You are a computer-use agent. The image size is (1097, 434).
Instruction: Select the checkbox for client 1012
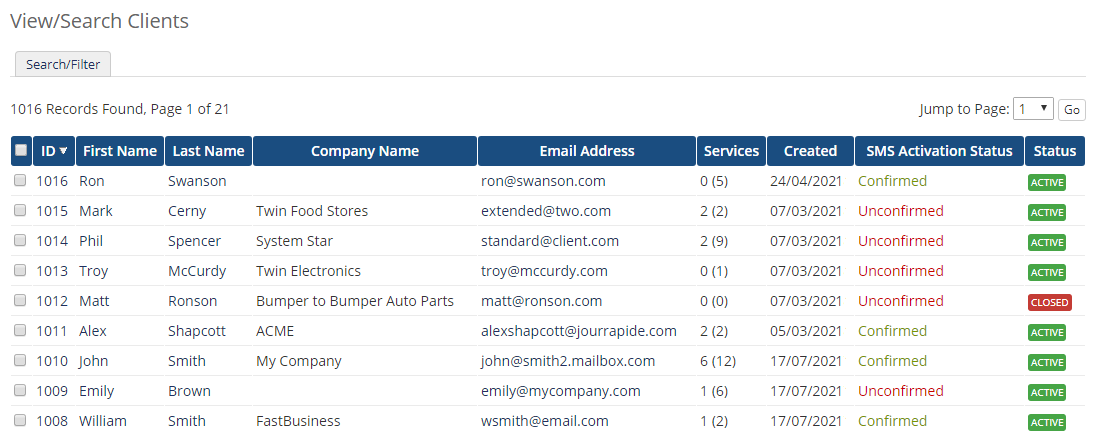(x=20, y=301)
